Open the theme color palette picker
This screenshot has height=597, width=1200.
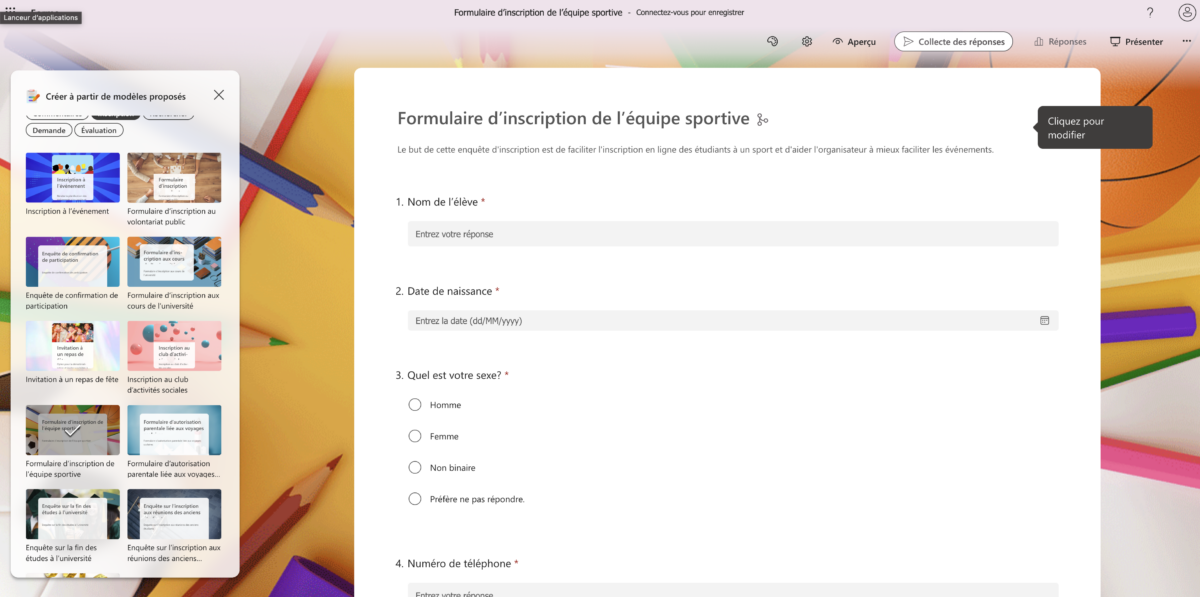pos(771,41)
